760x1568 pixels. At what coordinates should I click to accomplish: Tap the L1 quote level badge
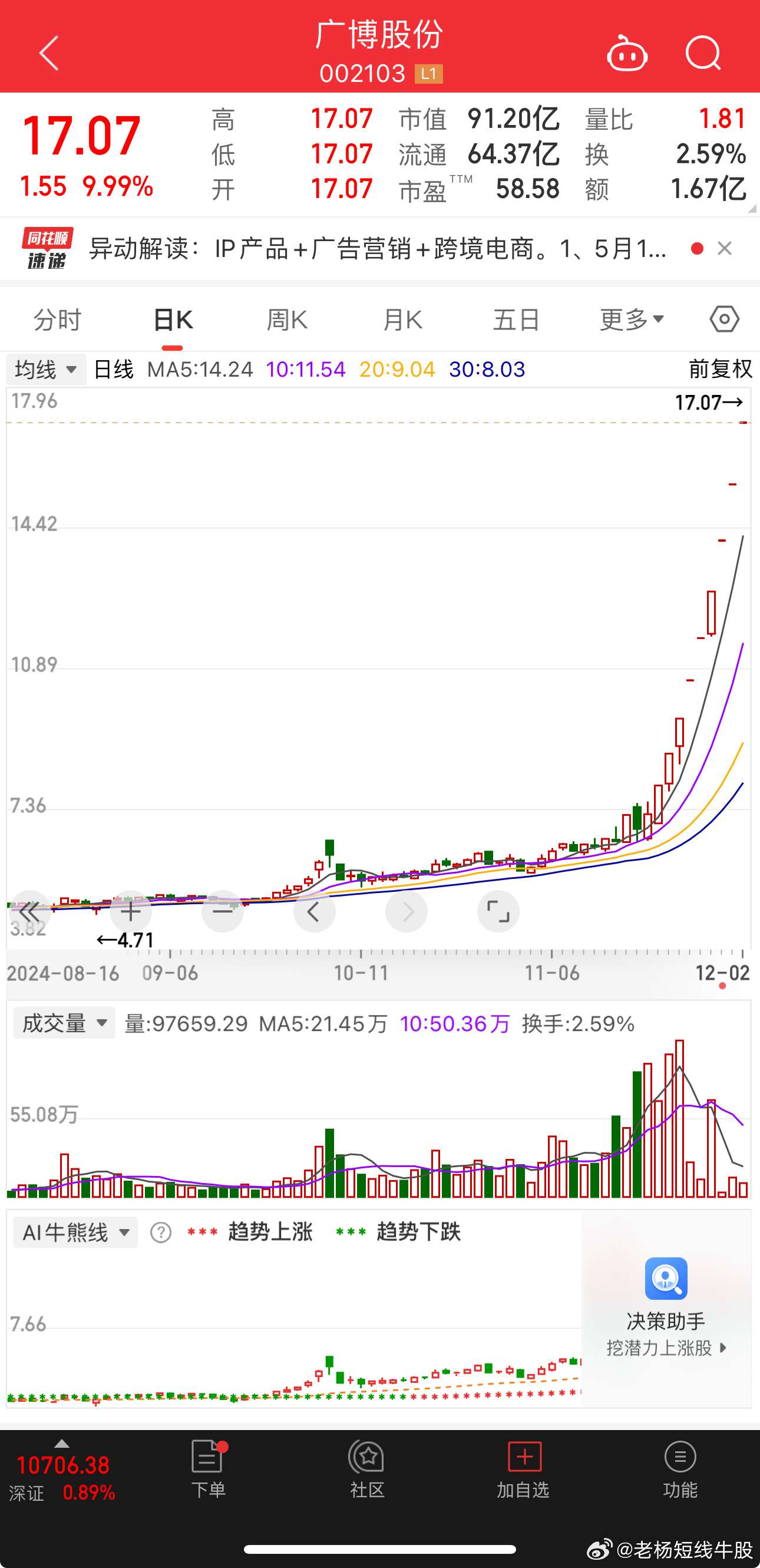pyautogui.click(x=428, y=74)
